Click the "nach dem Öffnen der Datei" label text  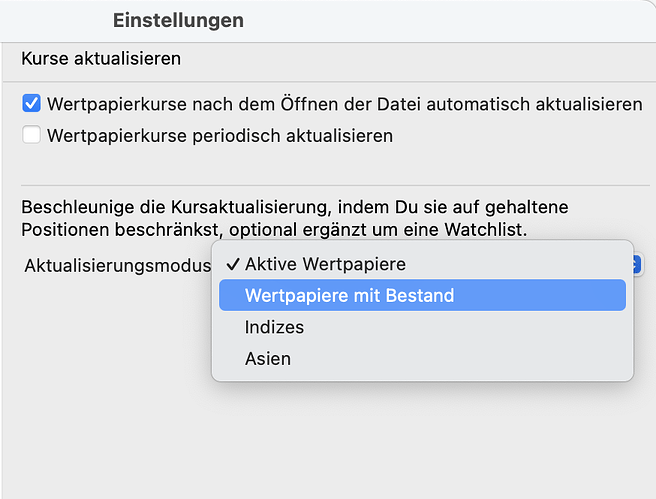[x=292, y=104]
